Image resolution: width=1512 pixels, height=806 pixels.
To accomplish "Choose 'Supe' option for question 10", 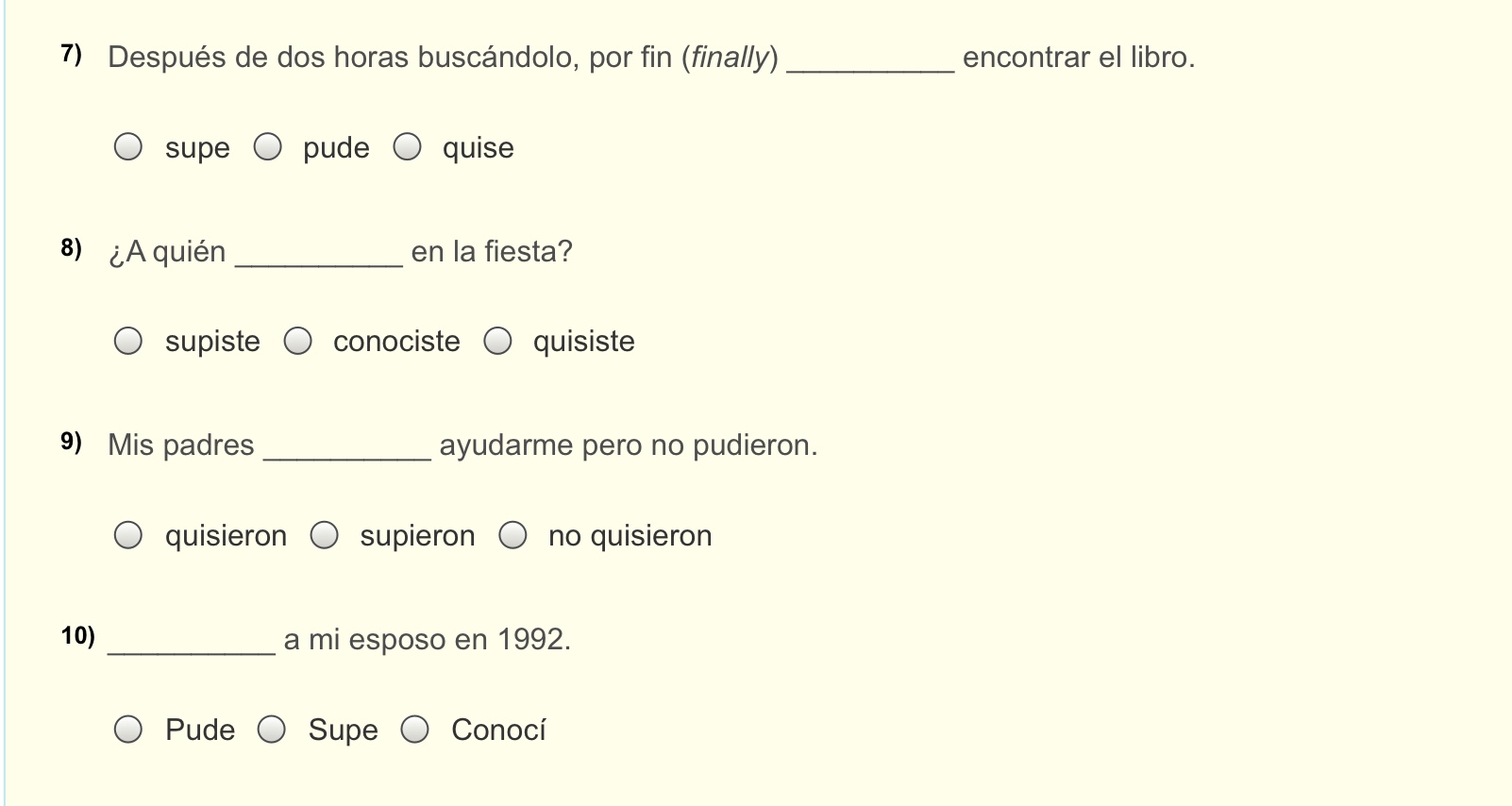I will click(273, 730).
